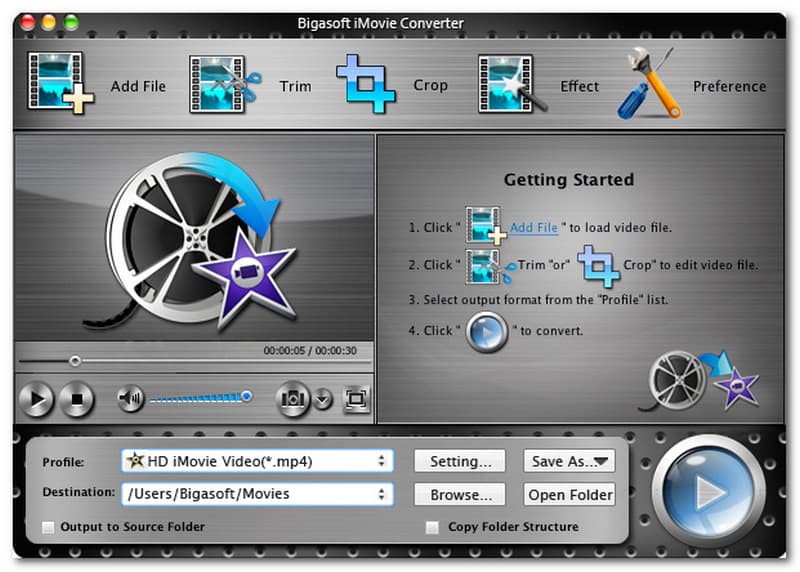The width and height of the screenshot is (800, 572).
Task: Expand the snapshot options arrow
Action: (x=322, y=400)
